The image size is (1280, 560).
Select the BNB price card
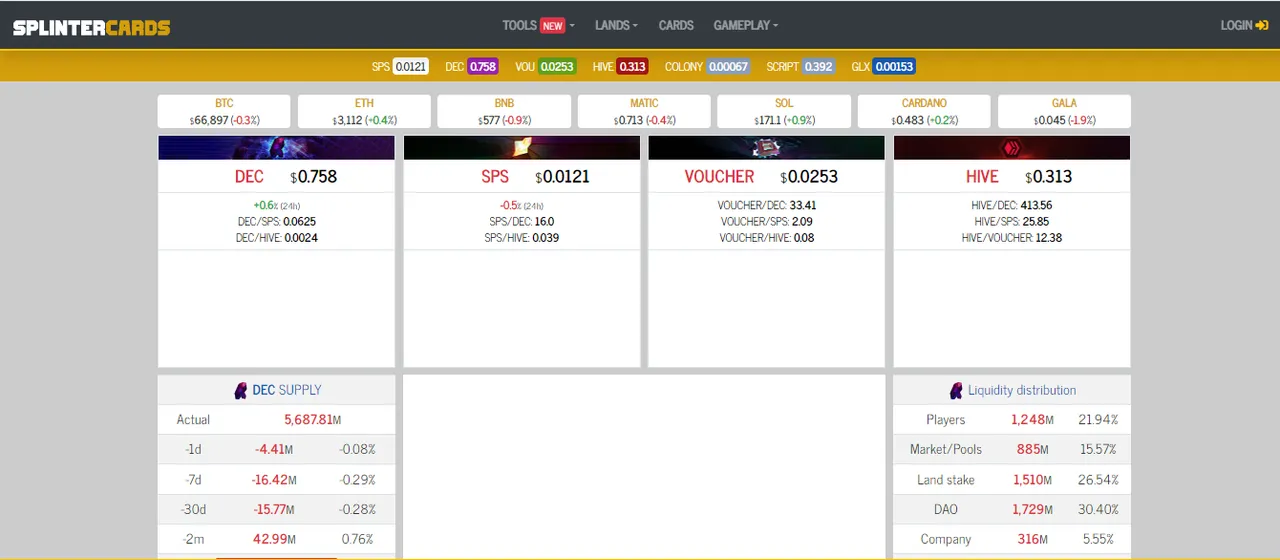504,111
